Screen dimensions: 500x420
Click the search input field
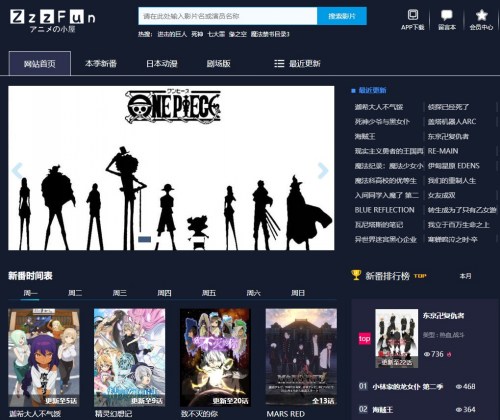(x=228, y=16)
